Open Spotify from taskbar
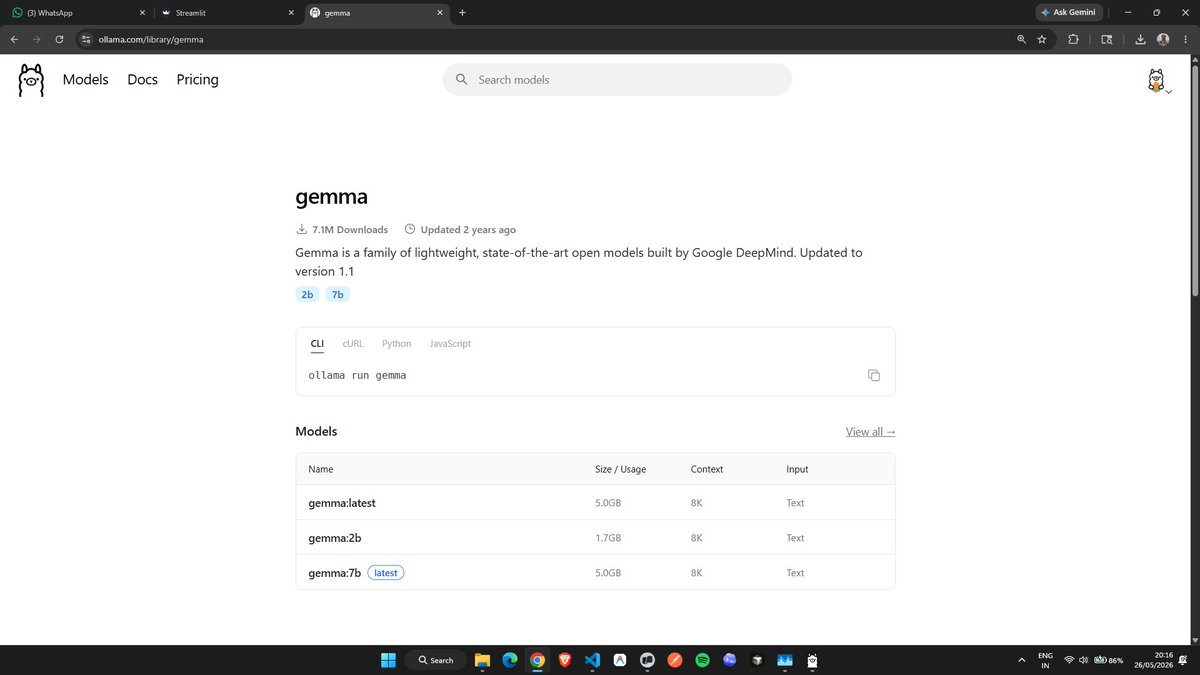Viewport: 1200px width, 675px height. (702, 660)
